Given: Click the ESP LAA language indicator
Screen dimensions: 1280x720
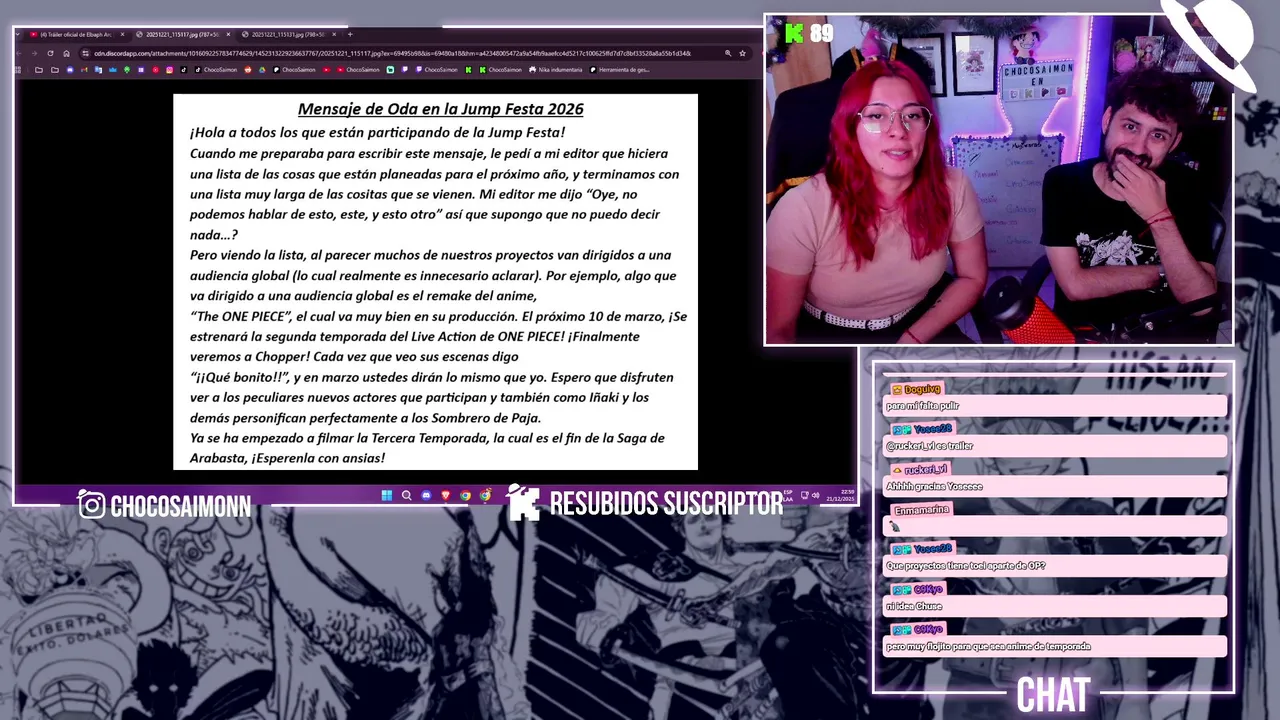Looking at the screenshot, I should (x=788, y=495).
